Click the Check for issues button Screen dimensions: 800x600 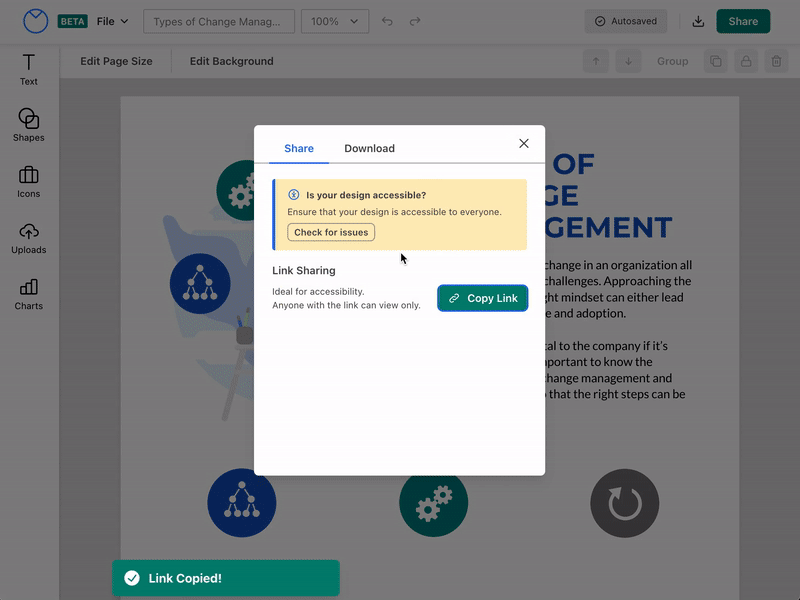pos(330,232)
